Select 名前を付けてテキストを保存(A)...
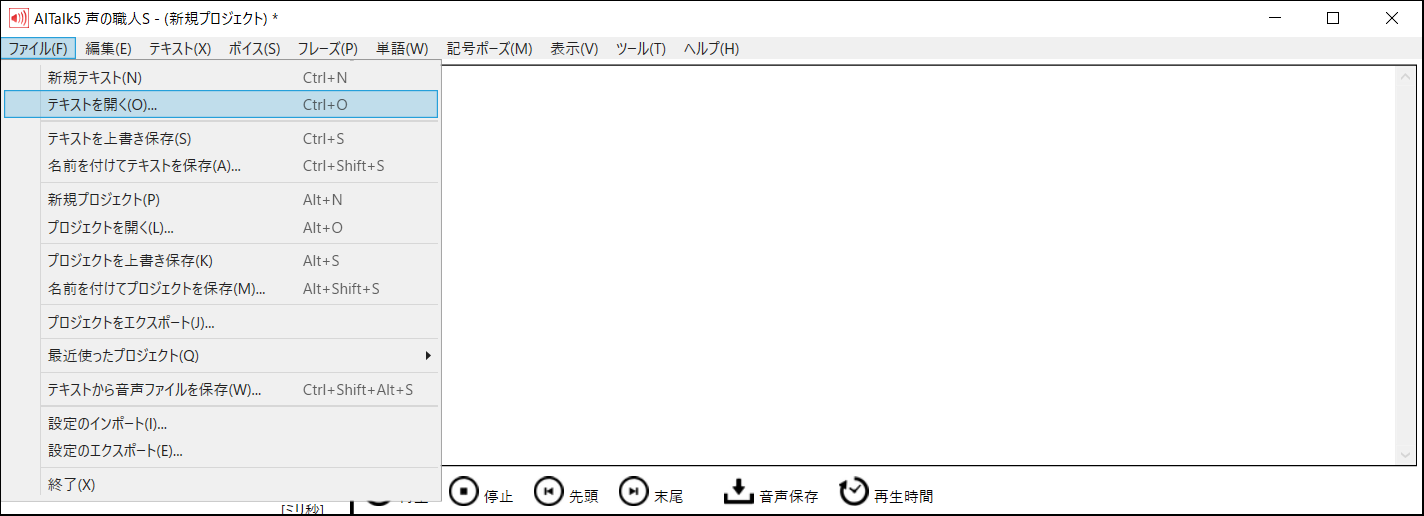Viewport: 1424px width, 516px height. coord(221,166)
